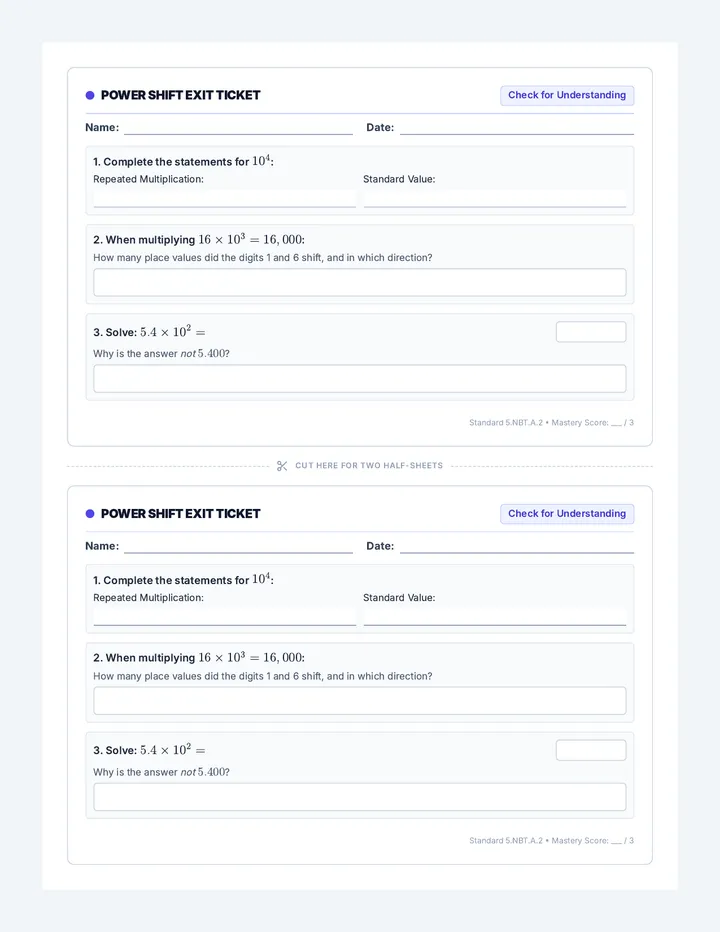
Task: Click the purple dot beside bottom ticket title
Action: [90, 514]
